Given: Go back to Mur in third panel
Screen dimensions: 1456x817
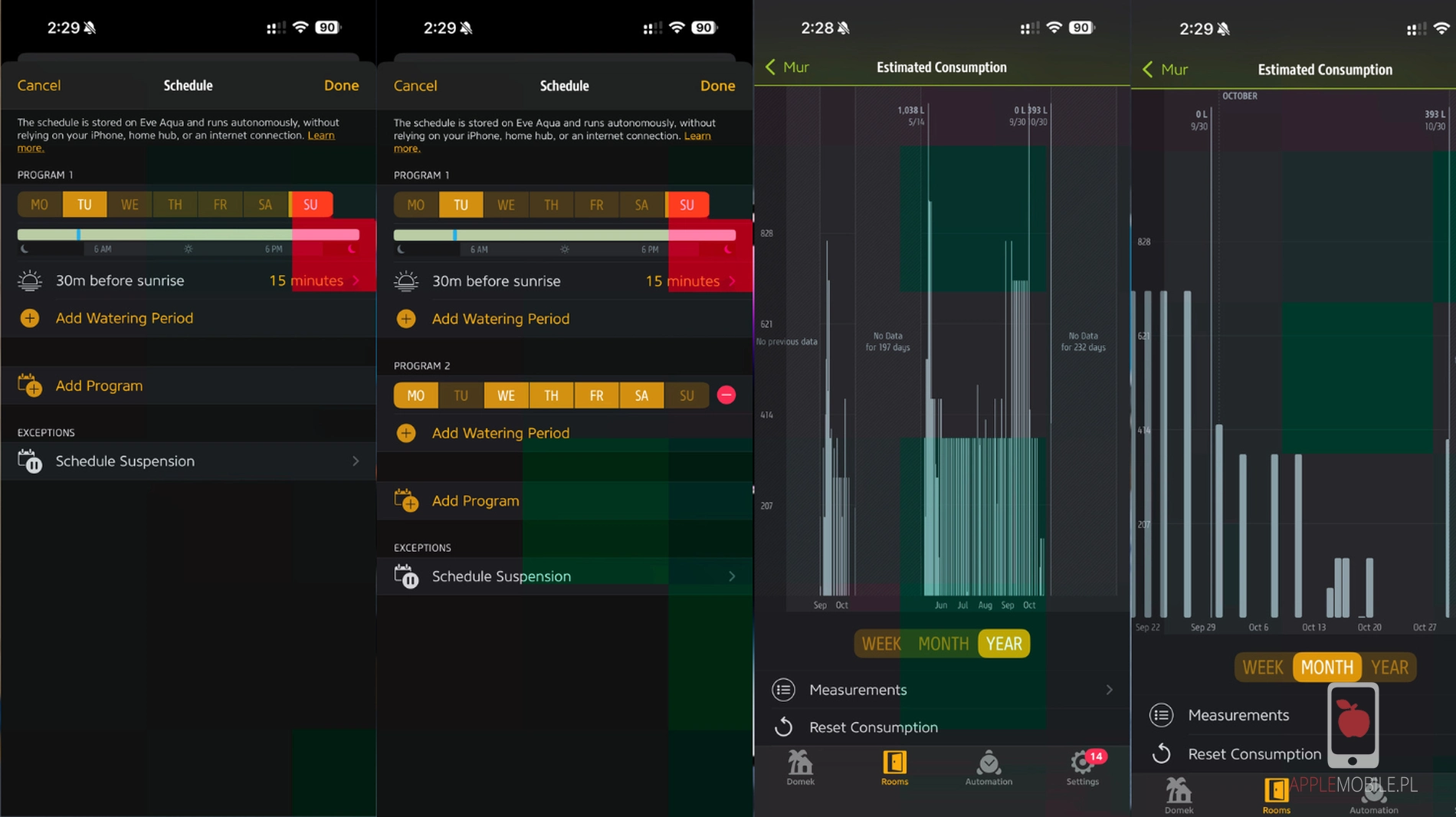Looking at the screenshot, I should (x=787, y=67).
